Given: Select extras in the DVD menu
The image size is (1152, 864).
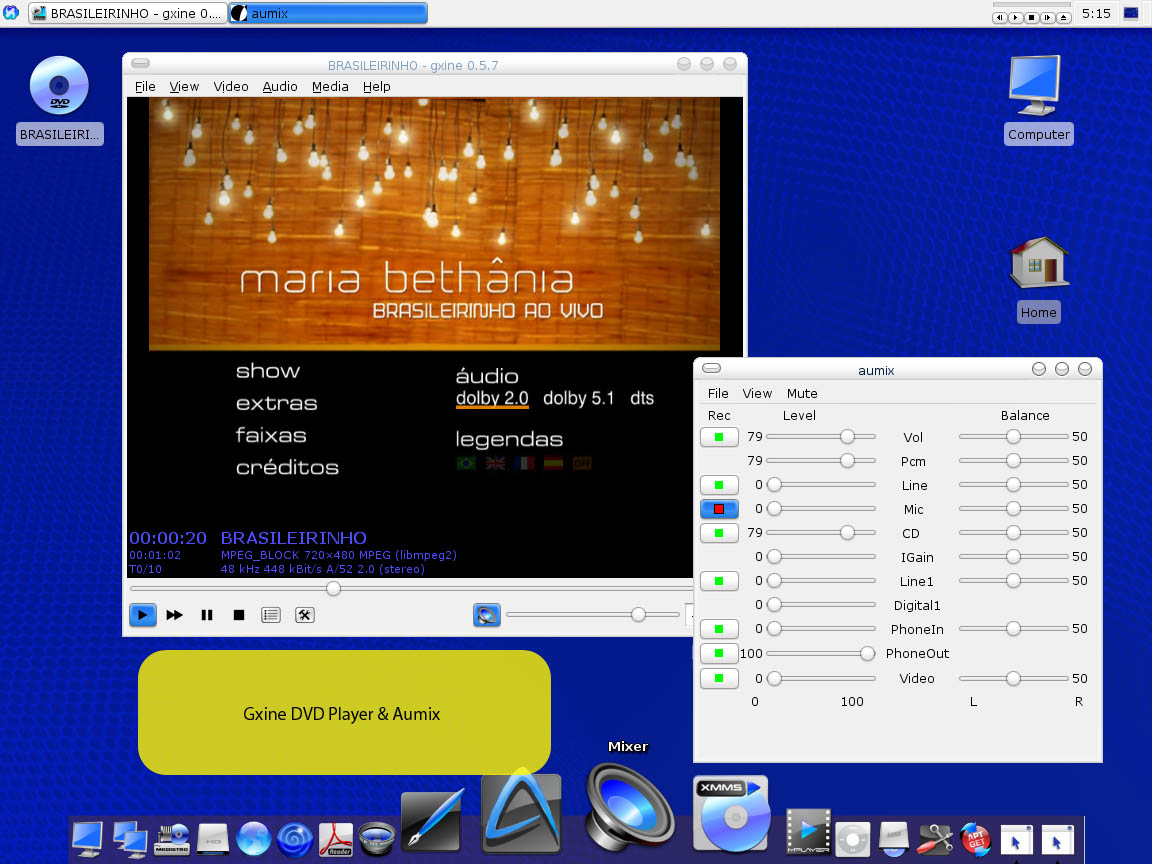Looking at the screenshot, I should pos(276,403).
